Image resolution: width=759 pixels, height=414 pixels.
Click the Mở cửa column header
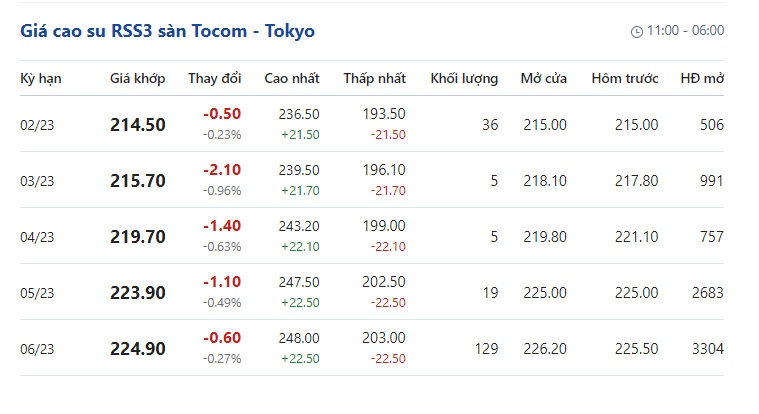[x=544, y=78]
